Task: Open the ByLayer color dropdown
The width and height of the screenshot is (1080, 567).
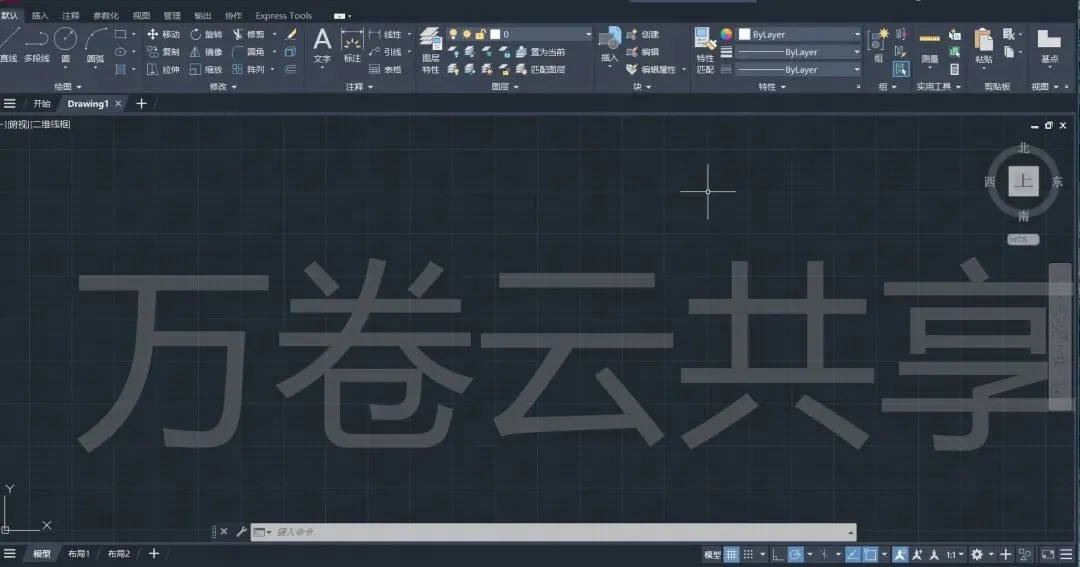Action: click(800, 34)
